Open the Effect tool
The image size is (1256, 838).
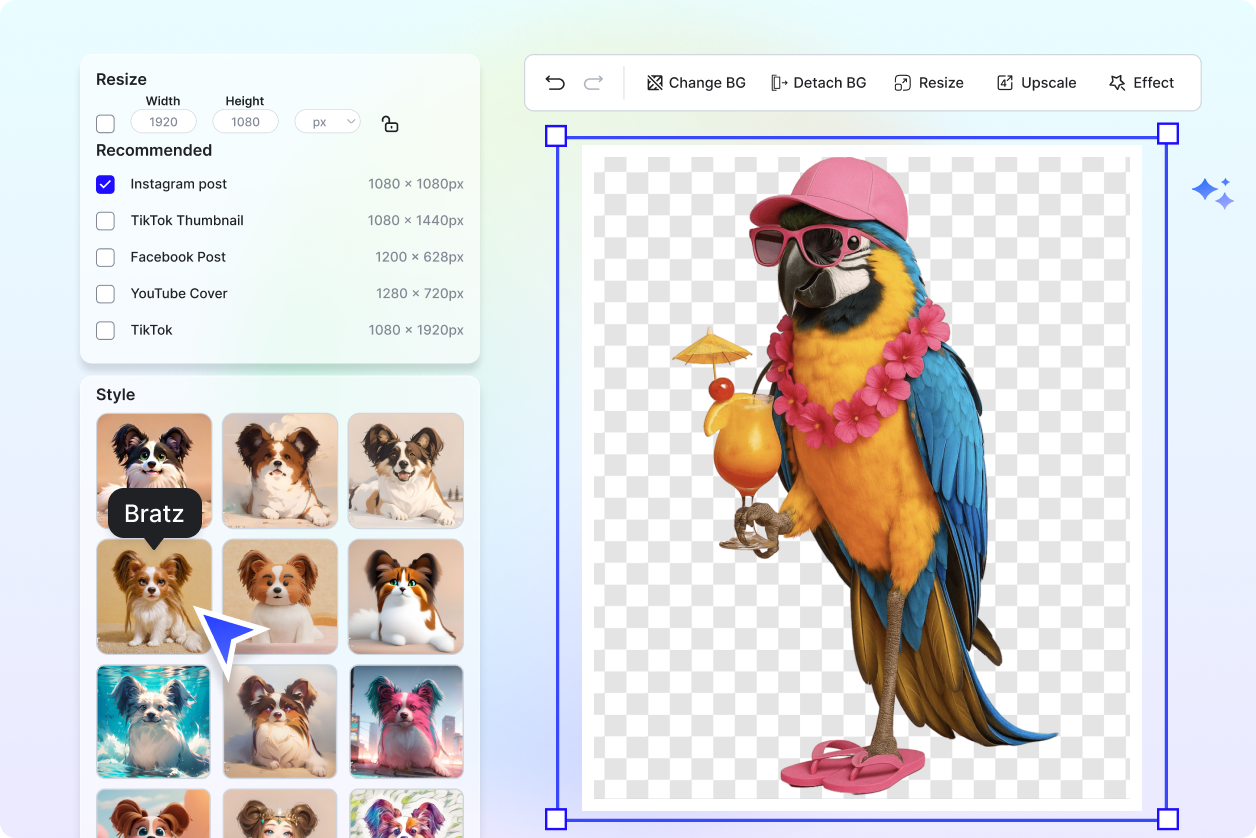pyautogui.click(x=1141, y=83)
